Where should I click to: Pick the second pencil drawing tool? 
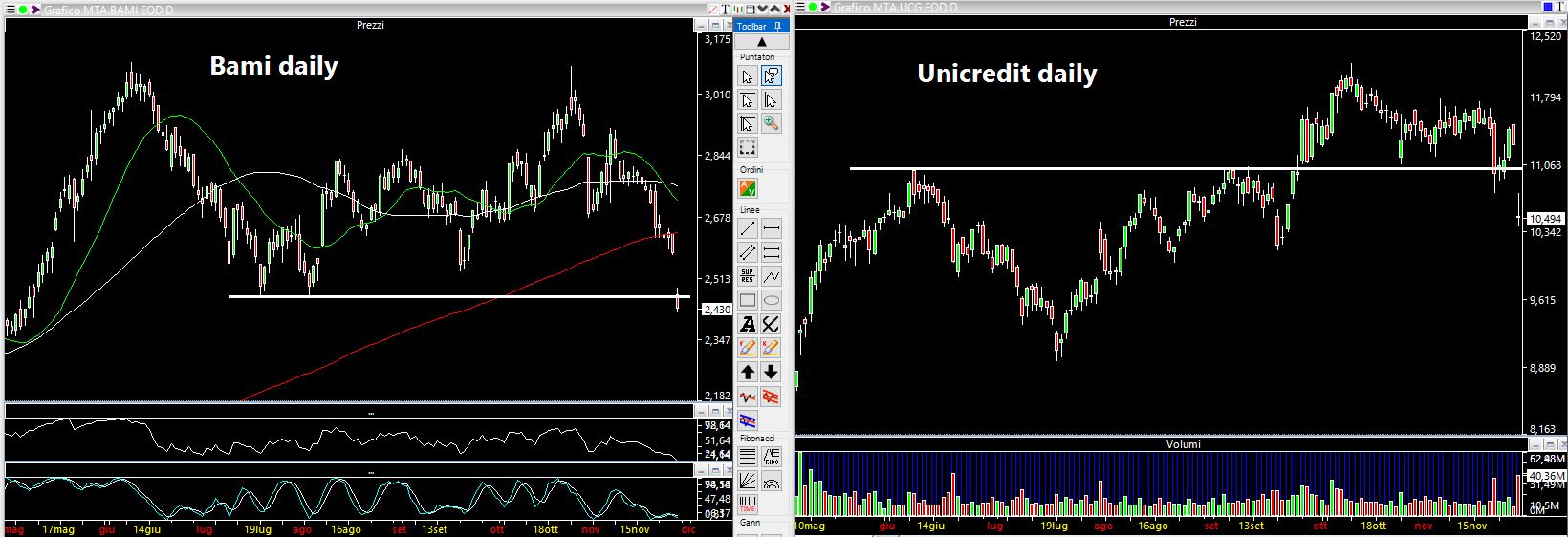tap(771, 348)
